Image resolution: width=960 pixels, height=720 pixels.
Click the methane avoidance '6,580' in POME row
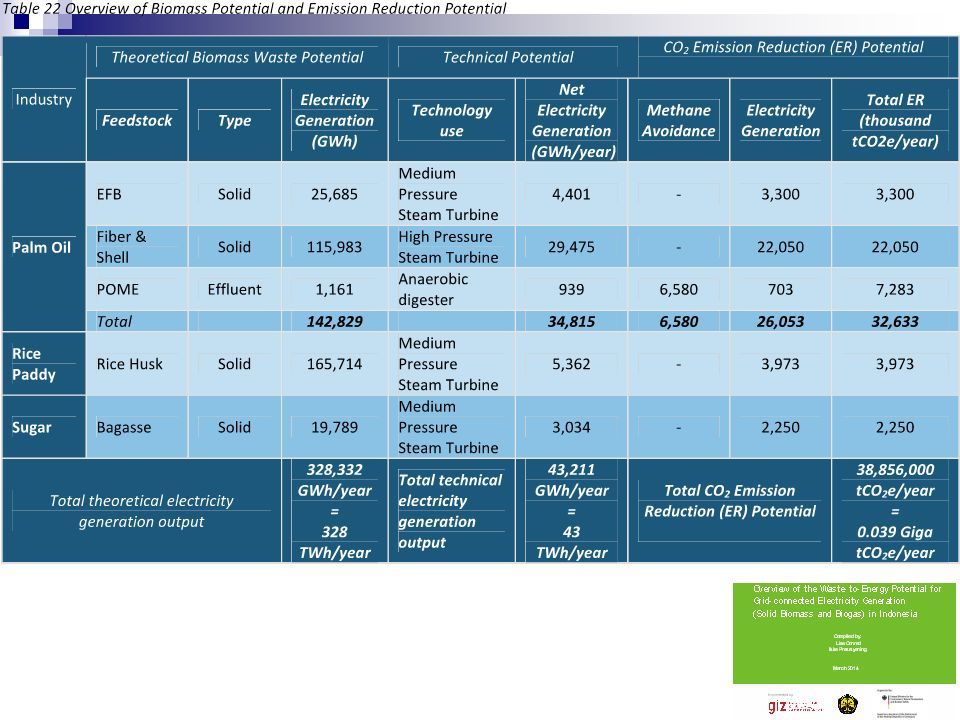click(x=678, y=289)
